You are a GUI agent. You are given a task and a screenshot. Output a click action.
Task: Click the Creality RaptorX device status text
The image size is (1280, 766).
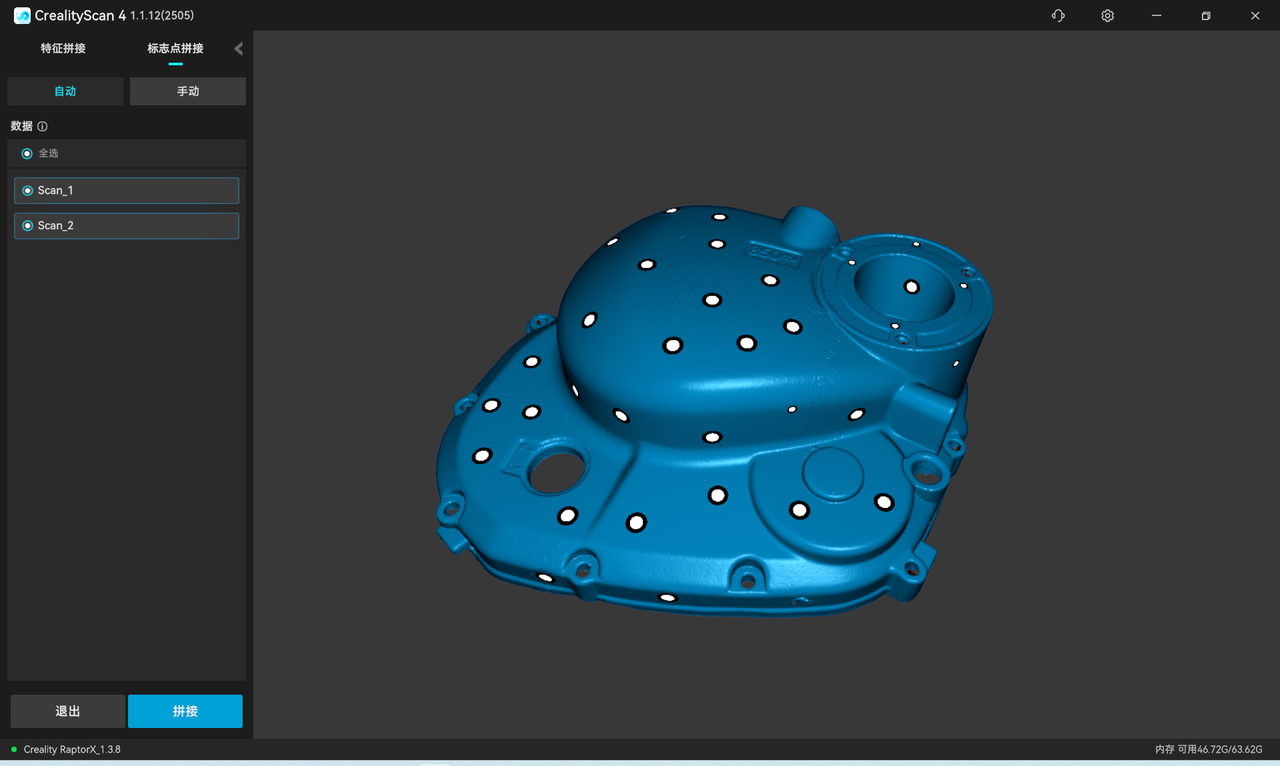(72, 750)
